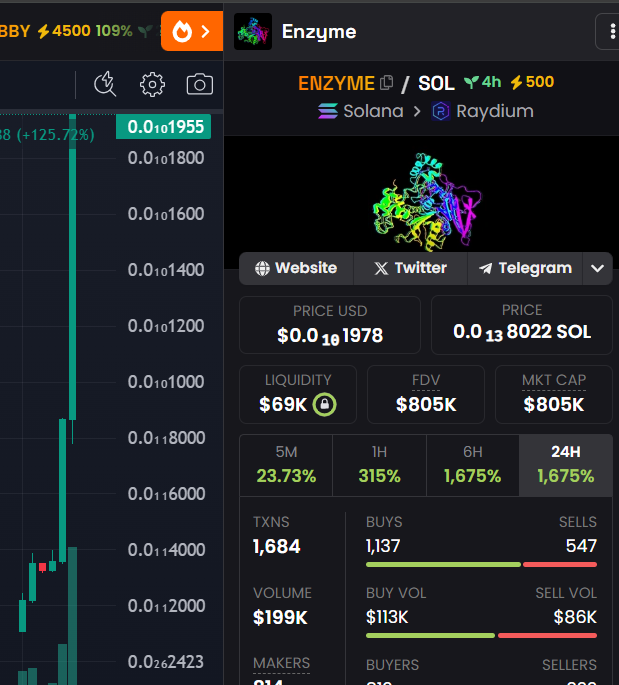The width and height of the screenshot is (619, 685).
Task: Click the Solana chain link
Action: pyautogui.click(x=361, y=111)
